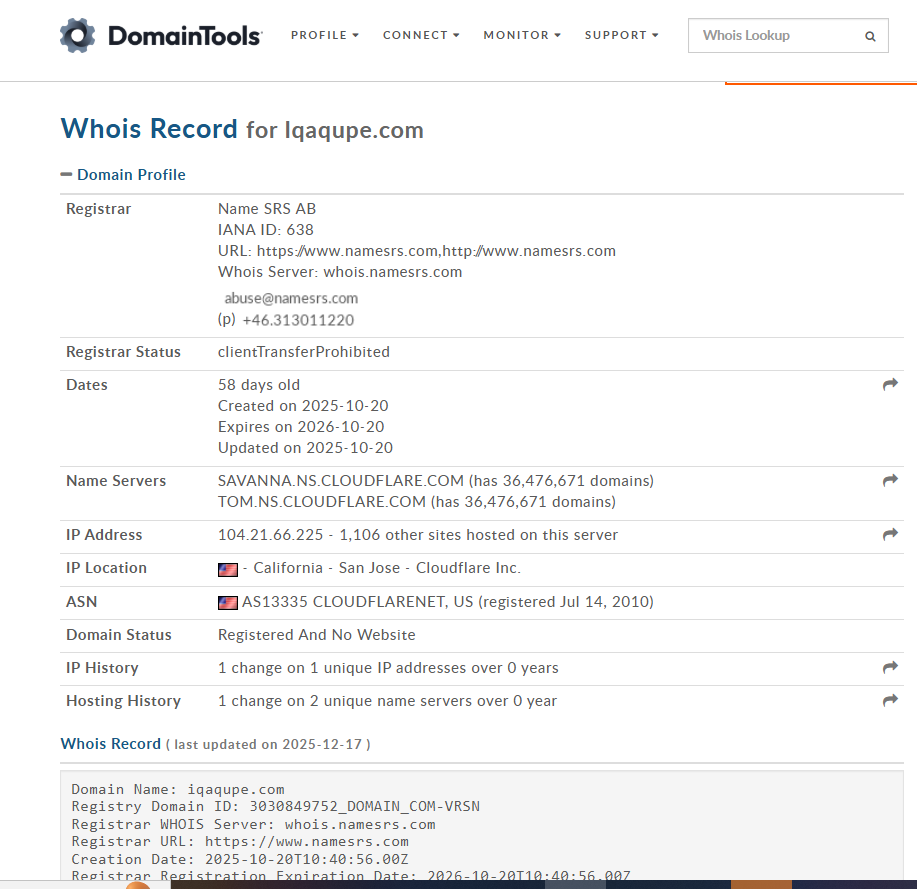
Task: Select the 'Creation Date' raw line
Action: 240,859
